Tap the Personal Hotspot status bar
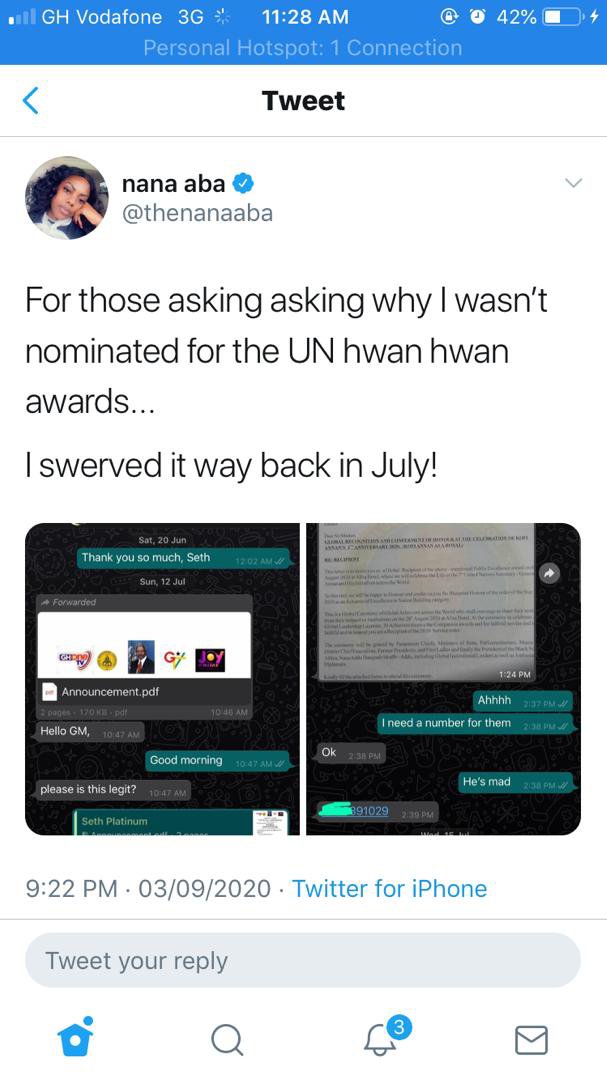607x1080 pixels. coord(303,48)
